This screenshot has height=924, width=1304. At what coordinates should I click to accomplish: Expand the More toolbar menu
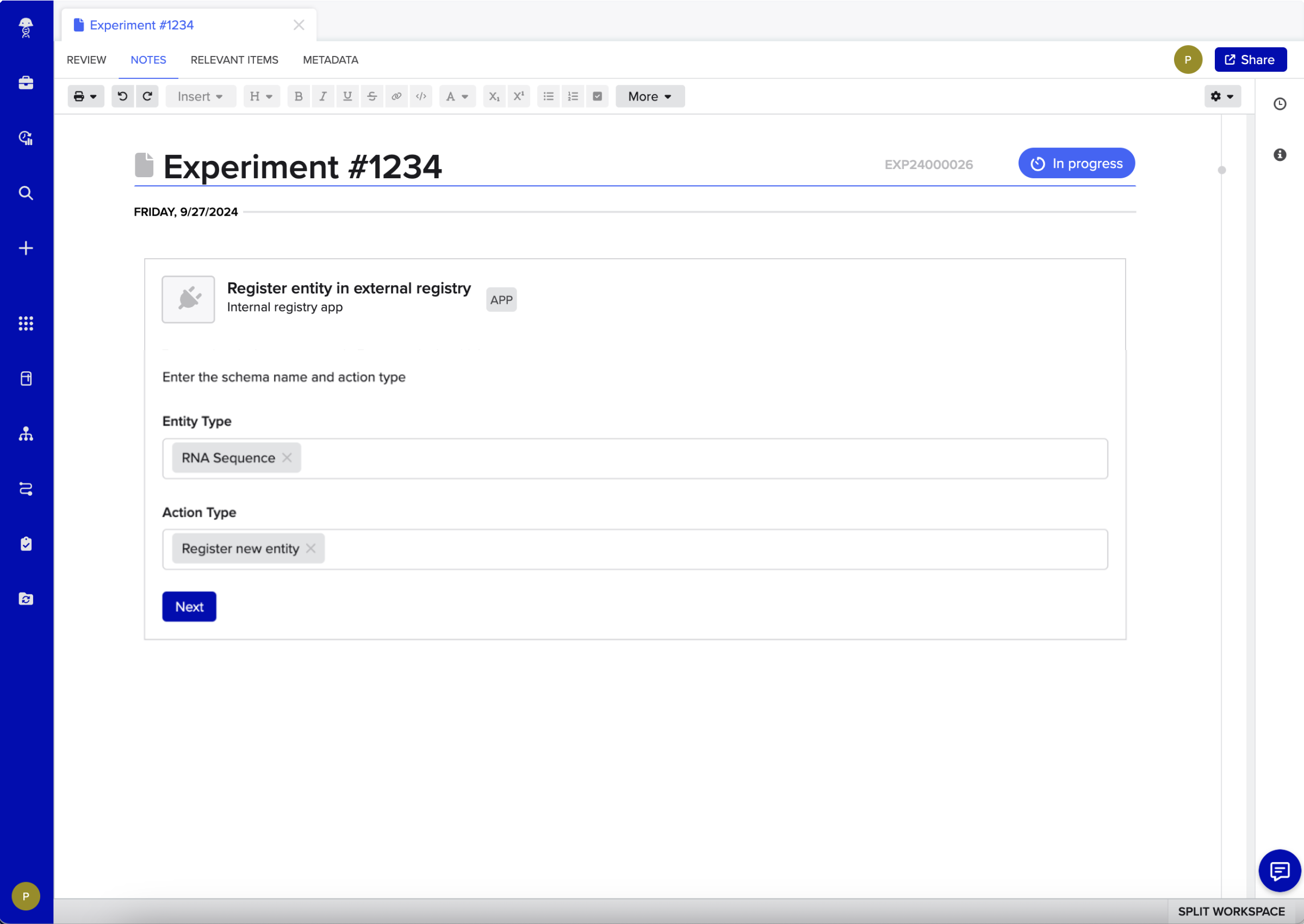pyautogui.click(x=650, y=96)
